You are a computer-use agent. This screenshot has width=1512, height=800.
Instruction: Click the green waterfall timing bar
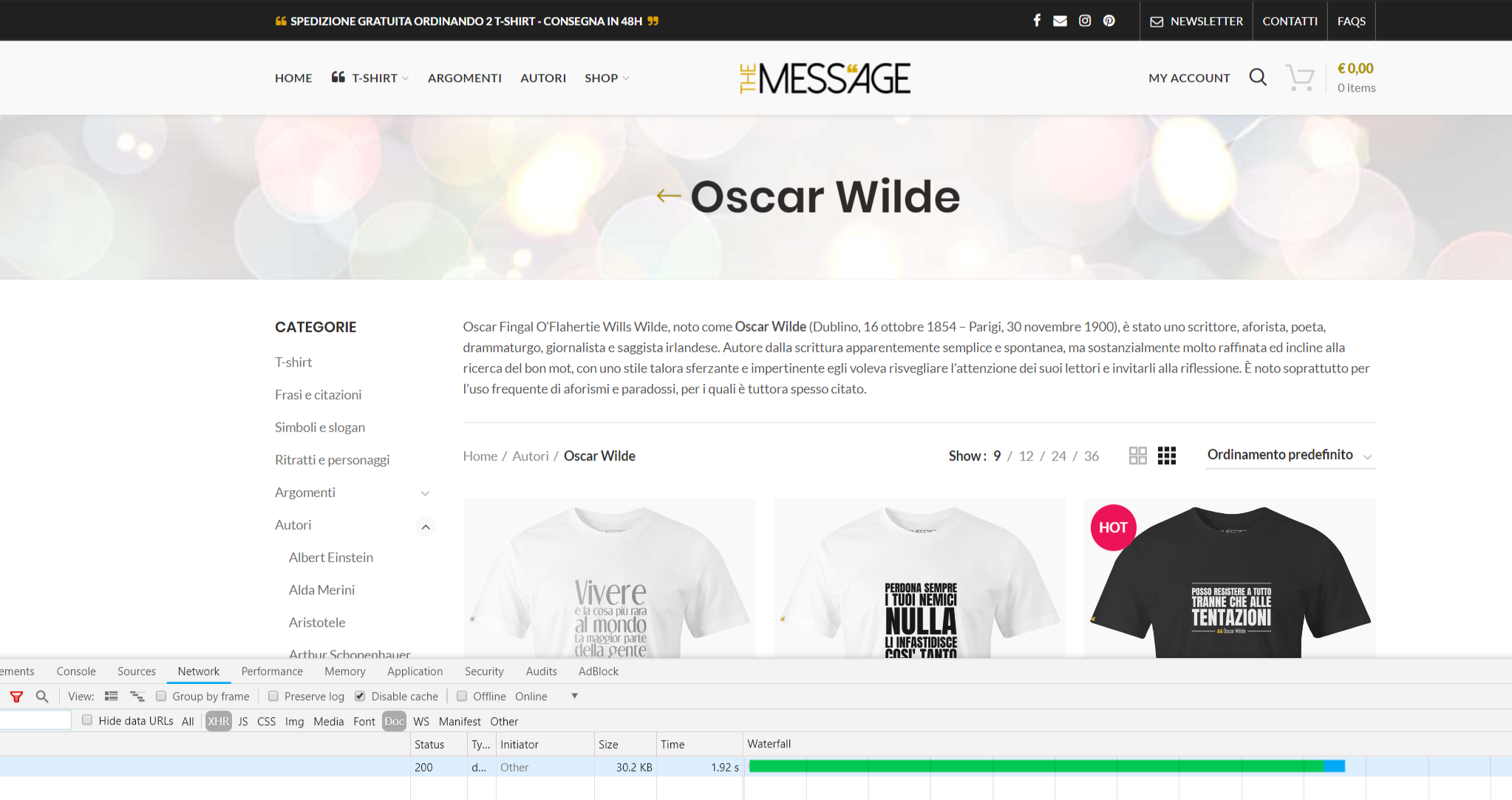coord(1035,767)
